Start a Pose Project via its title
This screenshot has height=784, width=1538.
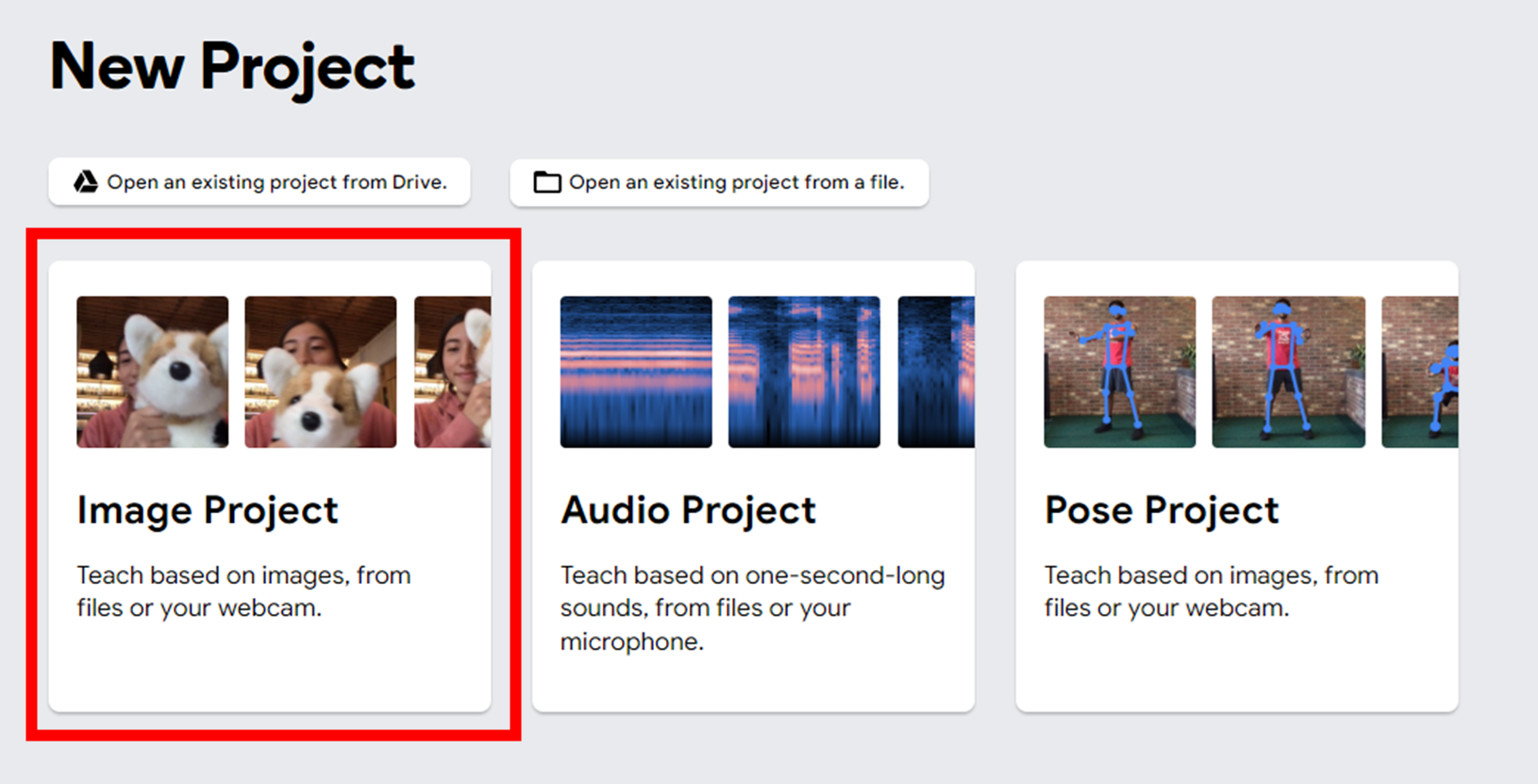(x=1162, y=510)
